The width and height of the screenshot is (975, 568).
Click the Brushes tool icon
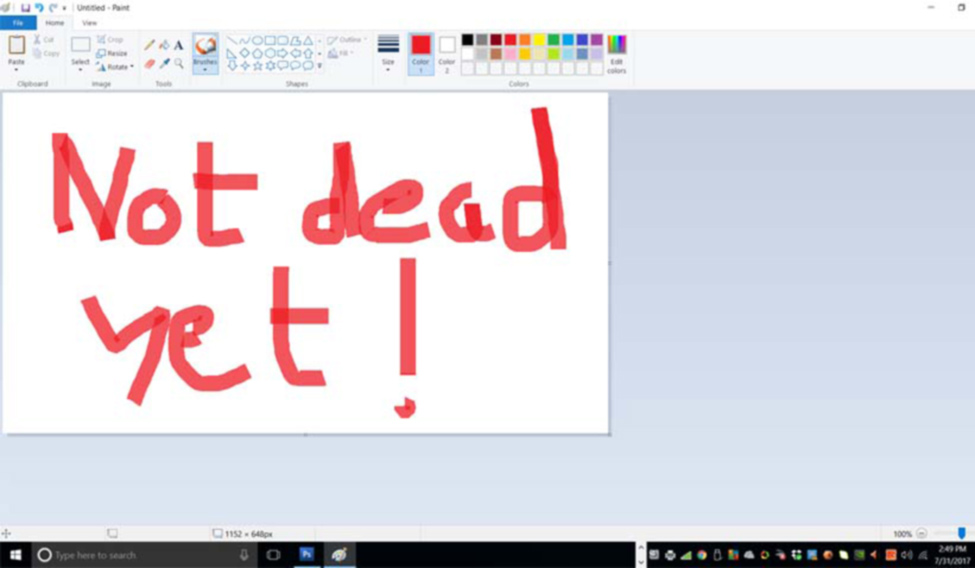point(205,46)
